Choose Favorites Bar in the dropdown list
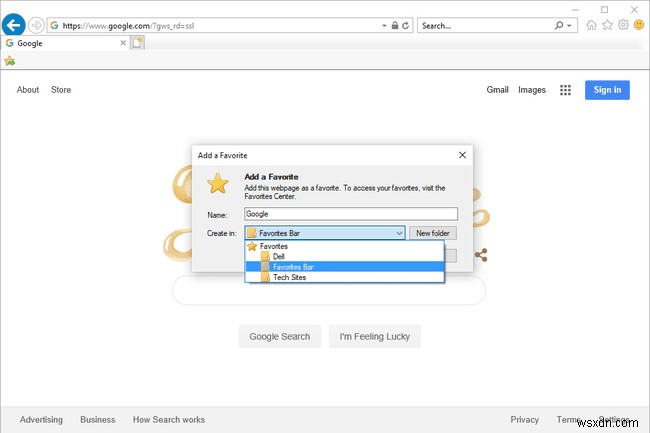 (344, 267)
